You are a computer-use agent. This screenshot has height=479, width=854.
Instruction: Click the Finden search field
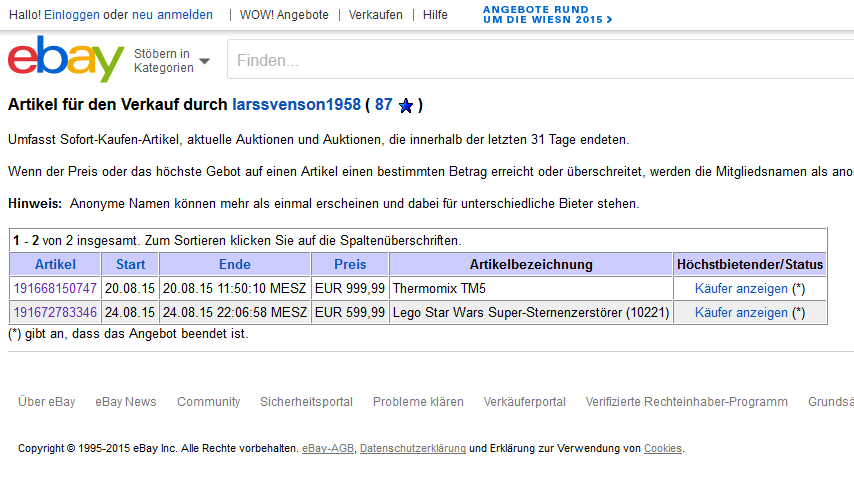coord(540,60)
